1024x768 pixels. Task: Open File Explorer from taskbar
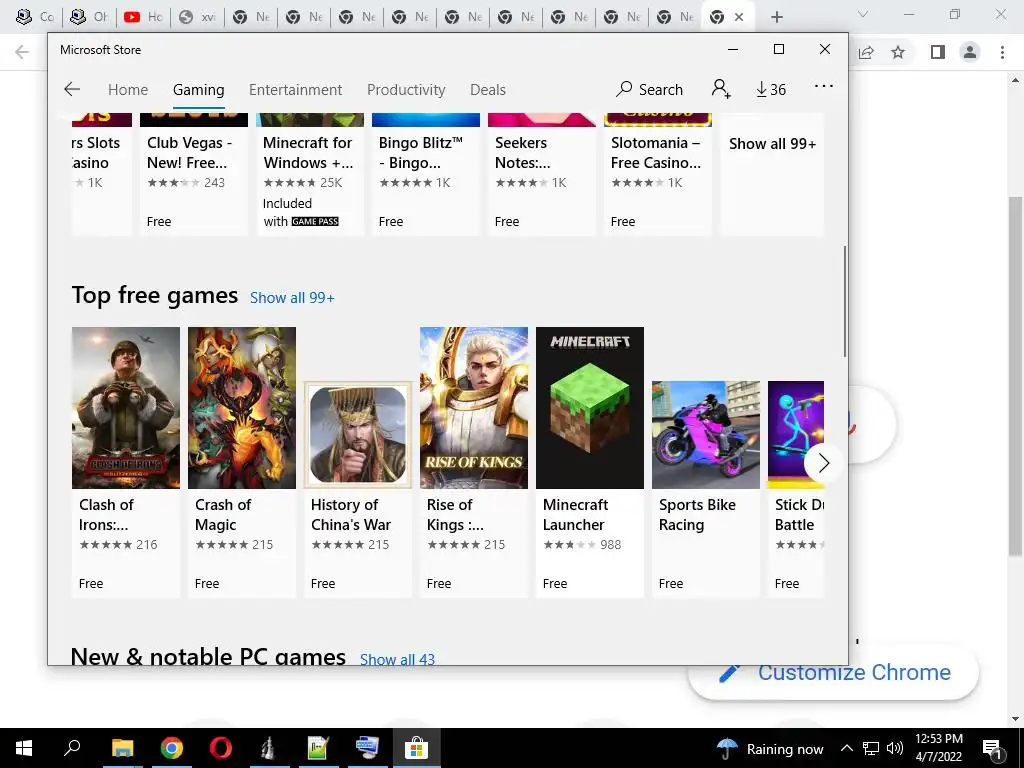click(x=122, y=748)
